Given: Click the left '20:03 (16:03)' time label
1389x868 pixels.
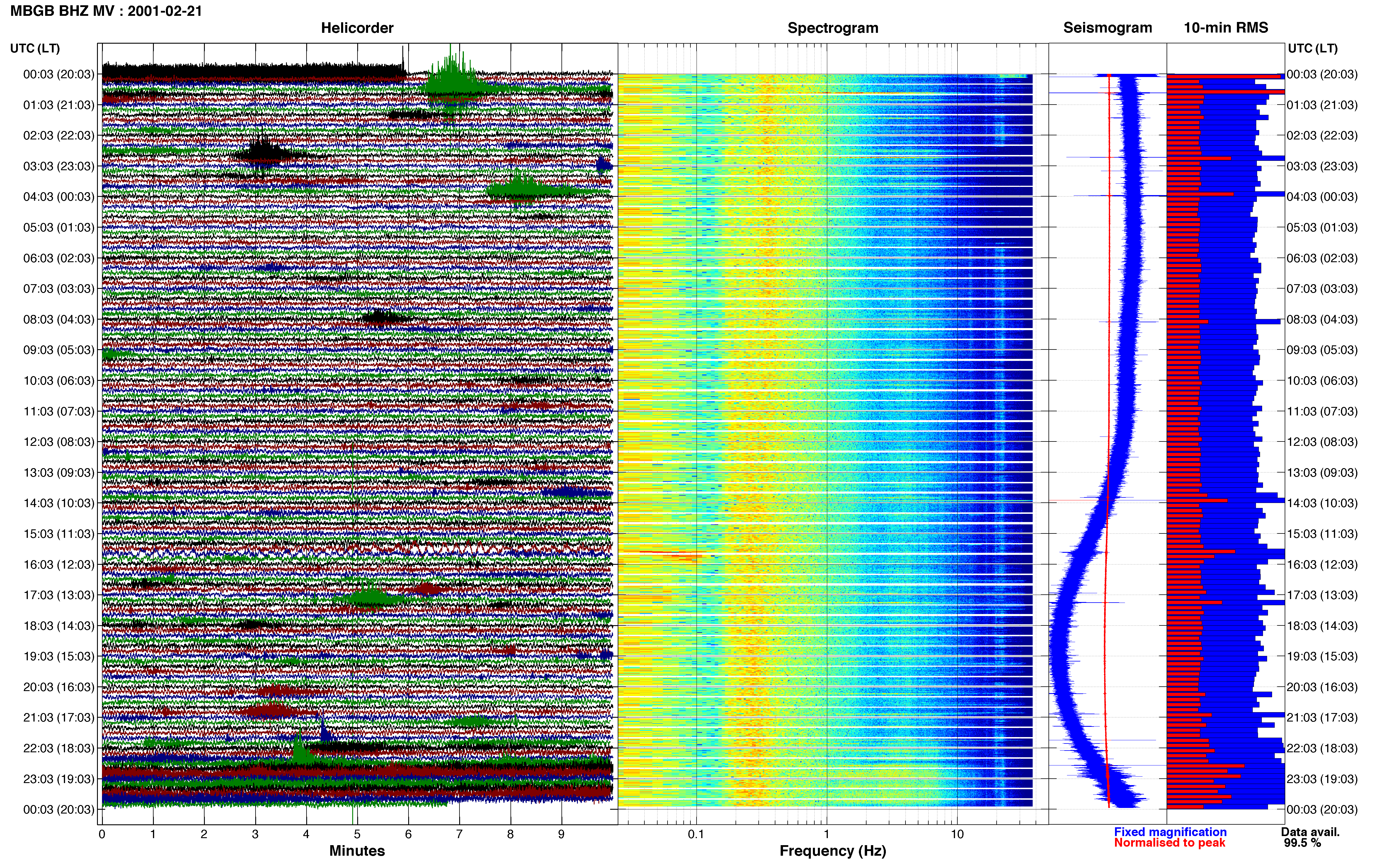Looking at the screenshot, I should click(x=59, y=687).
